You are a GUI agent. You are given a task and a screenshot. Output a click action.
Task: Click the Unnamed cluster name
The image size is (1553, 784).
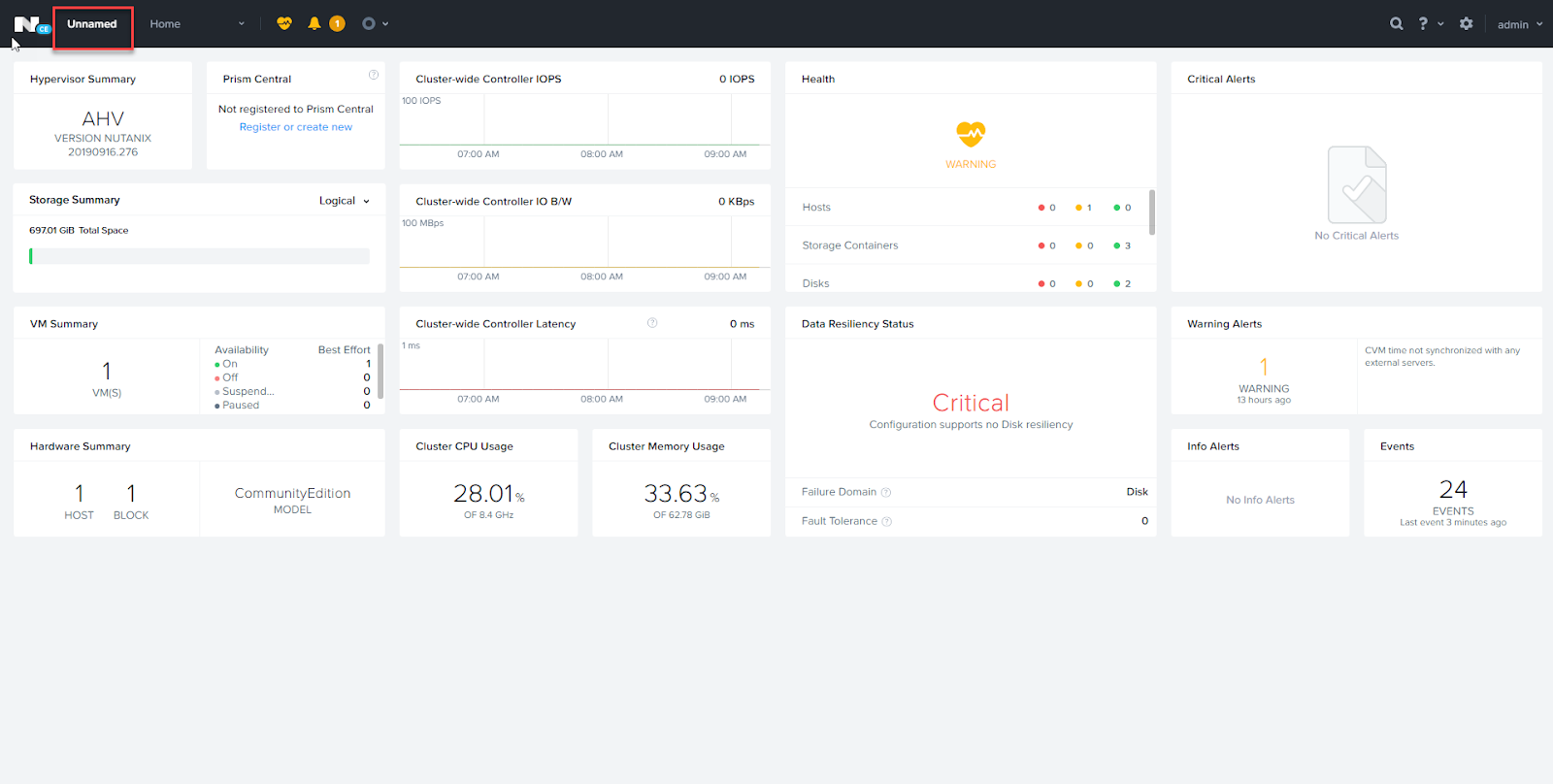92,24
